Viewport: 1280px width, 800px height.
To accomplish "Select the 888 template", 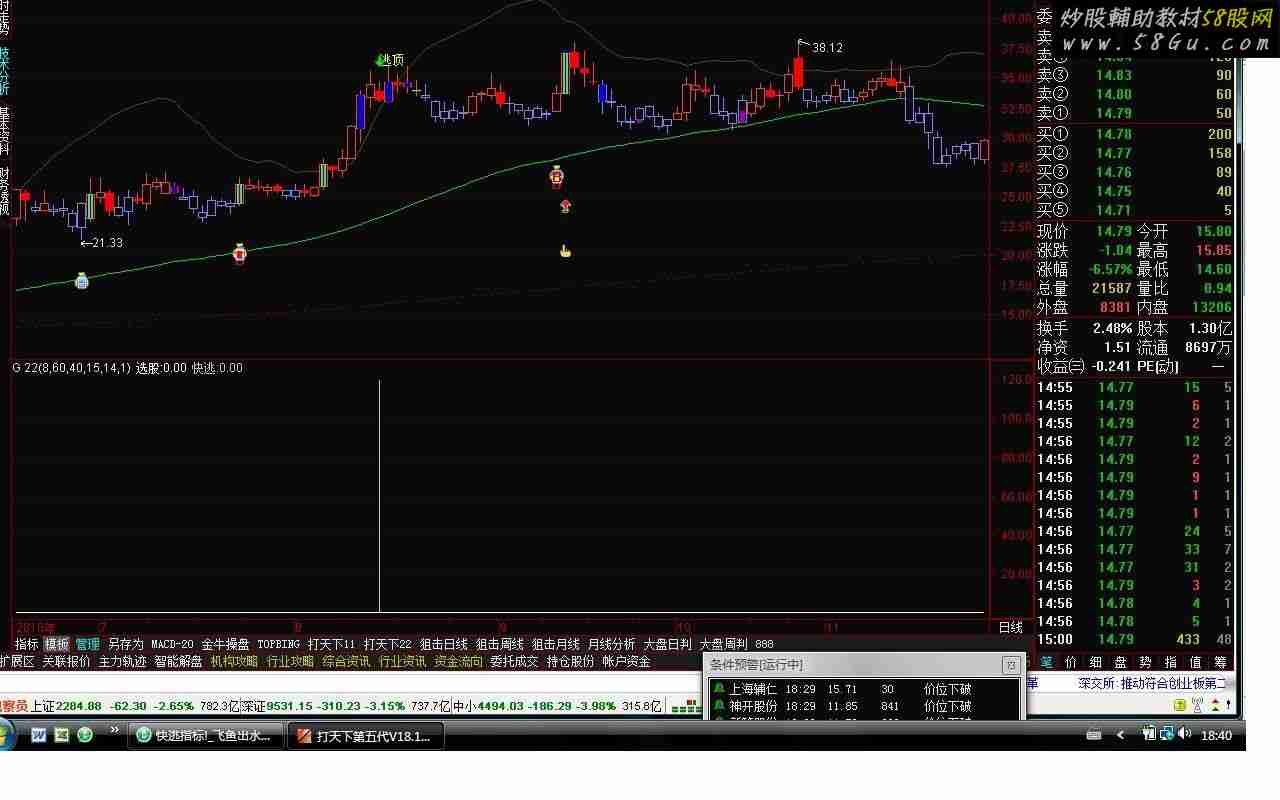I will 764,644.
